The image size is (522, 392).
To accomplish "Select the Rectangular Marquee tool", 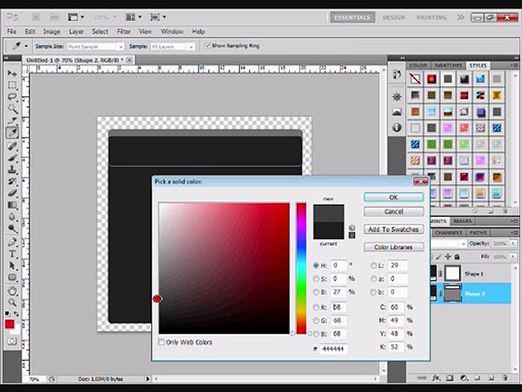I will point(12,85).
